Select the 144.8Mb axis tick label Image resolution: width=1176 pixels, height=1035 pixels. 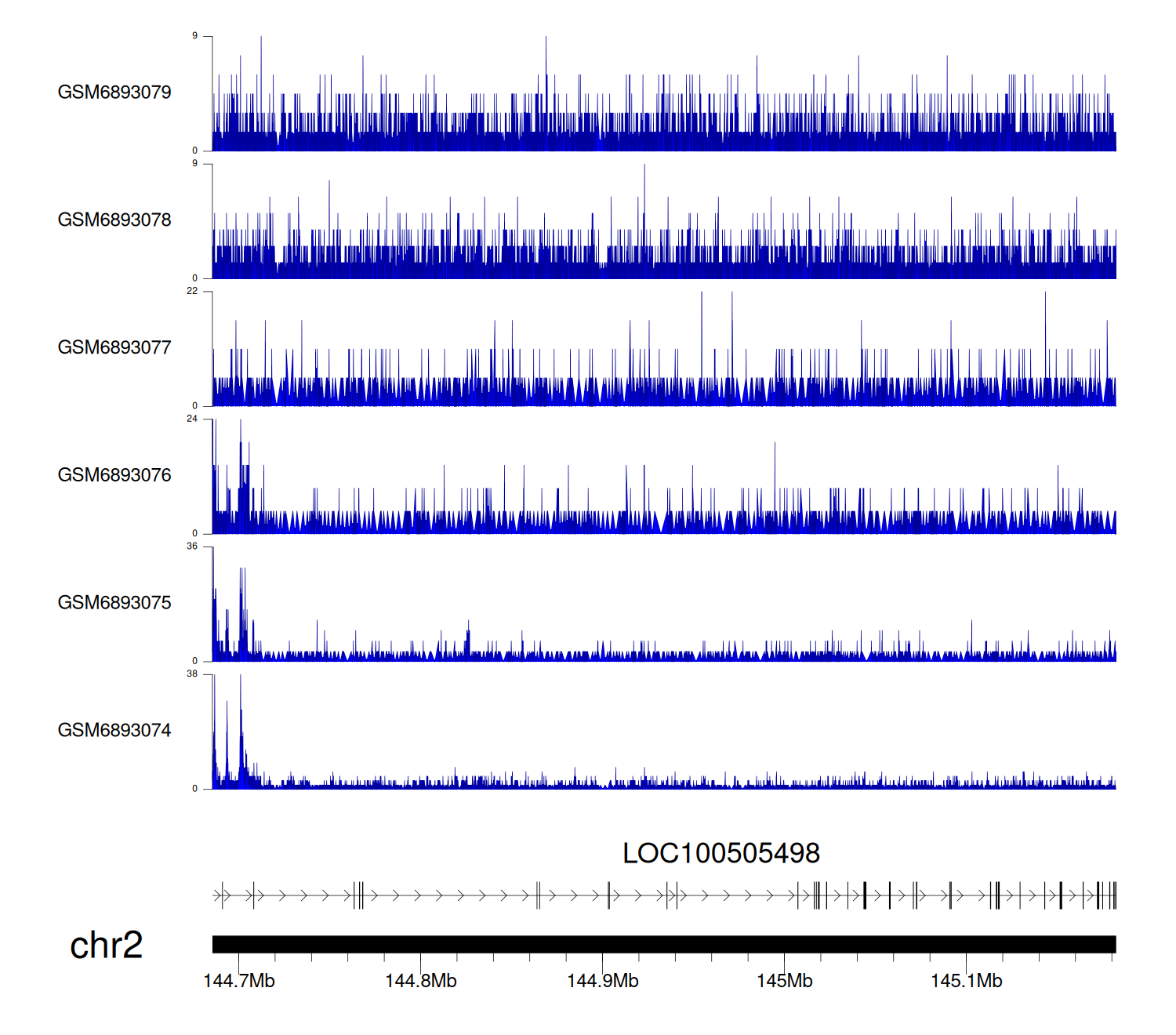(421, 982)
